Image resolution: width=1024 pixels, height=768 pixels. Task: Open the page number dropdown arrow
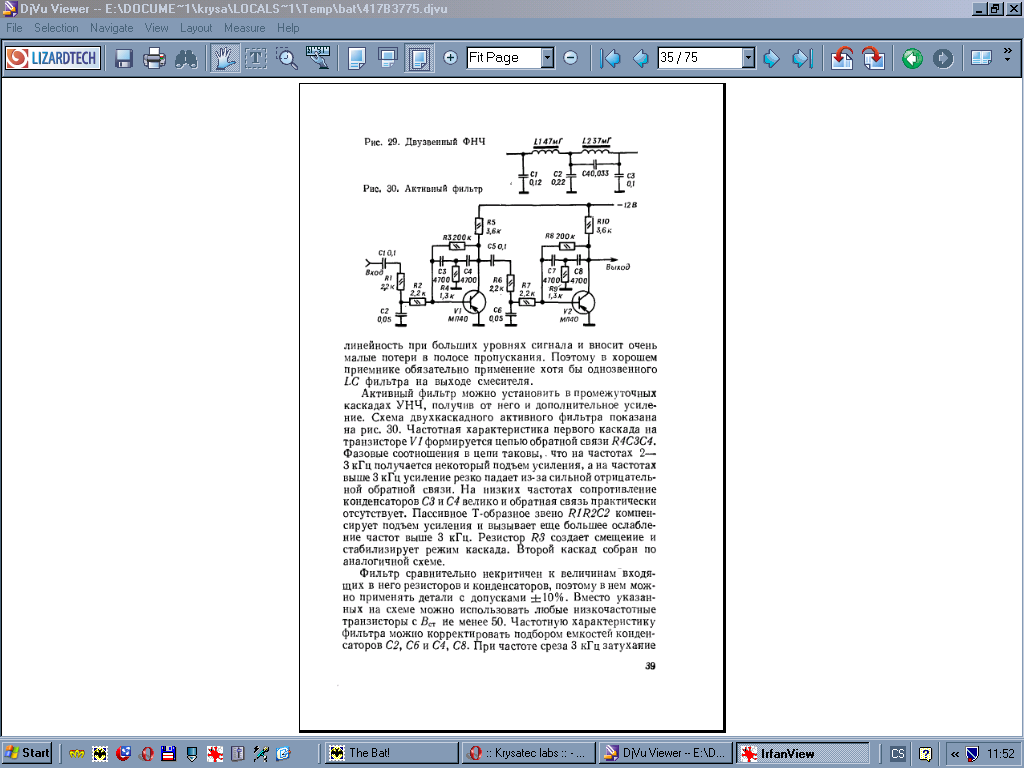click(748, 57)
